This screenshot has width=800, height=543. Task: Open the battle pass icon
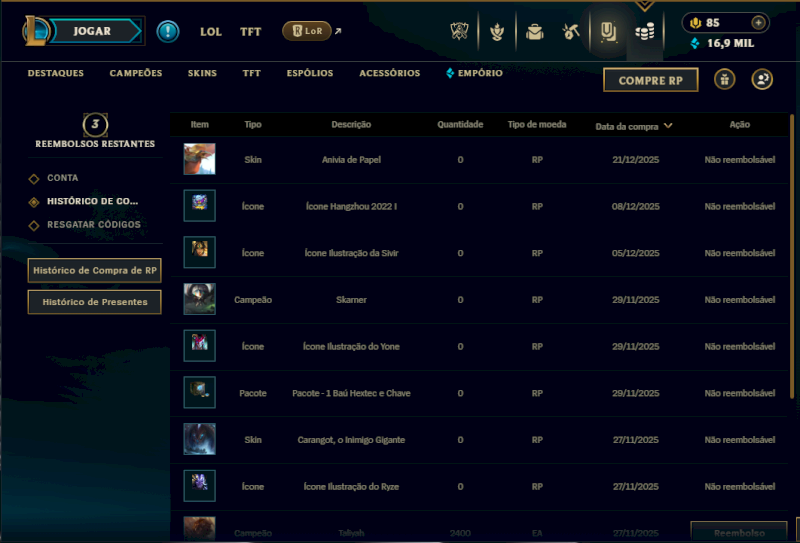[608, 32]
